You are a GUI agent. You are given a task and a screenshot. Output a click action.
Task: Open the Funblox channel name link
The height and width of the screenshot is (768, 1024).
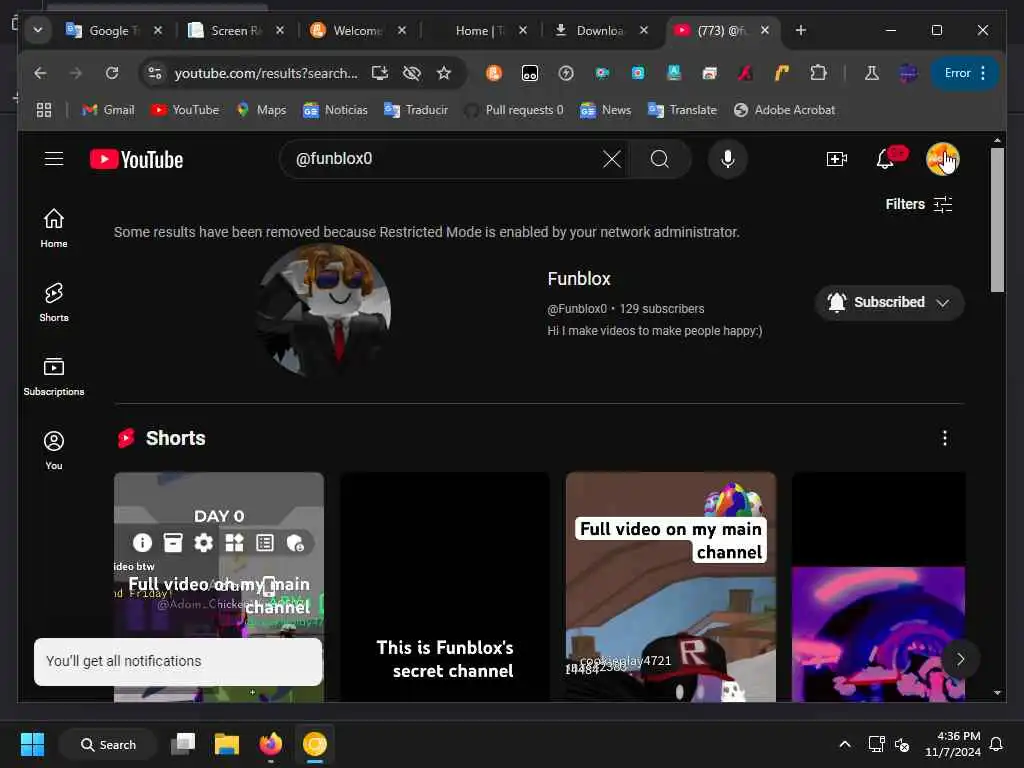point(579,279)
